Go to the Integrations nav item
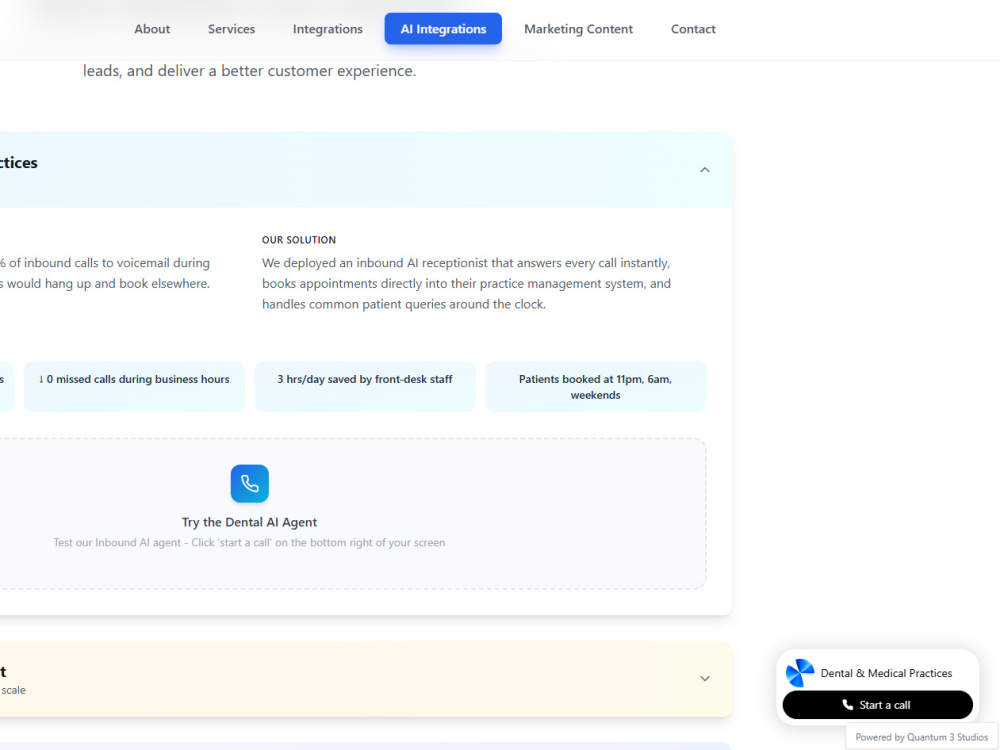 click(x=328, y=29)
